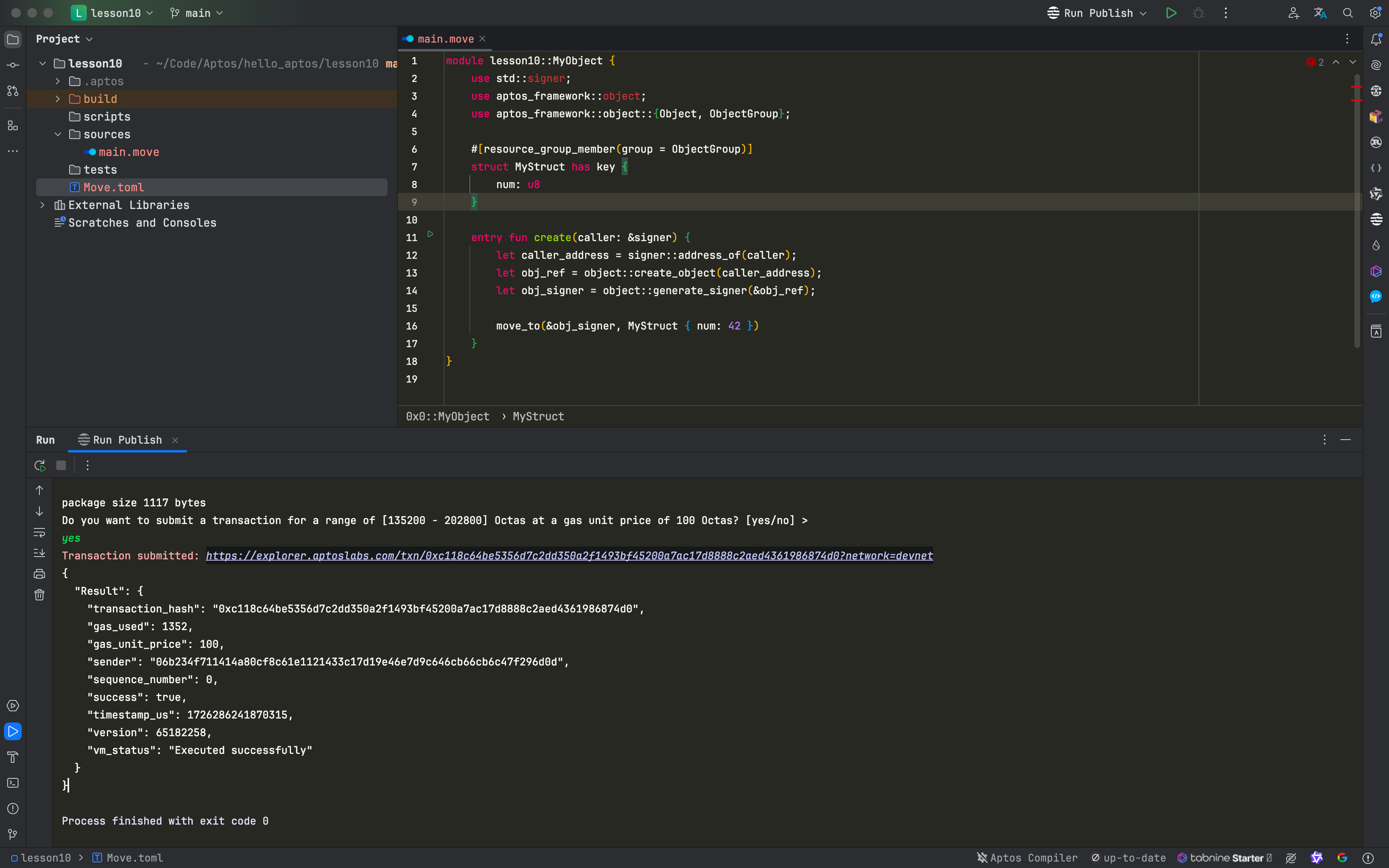Open IDE settings gear icon

click(1375, 12)
